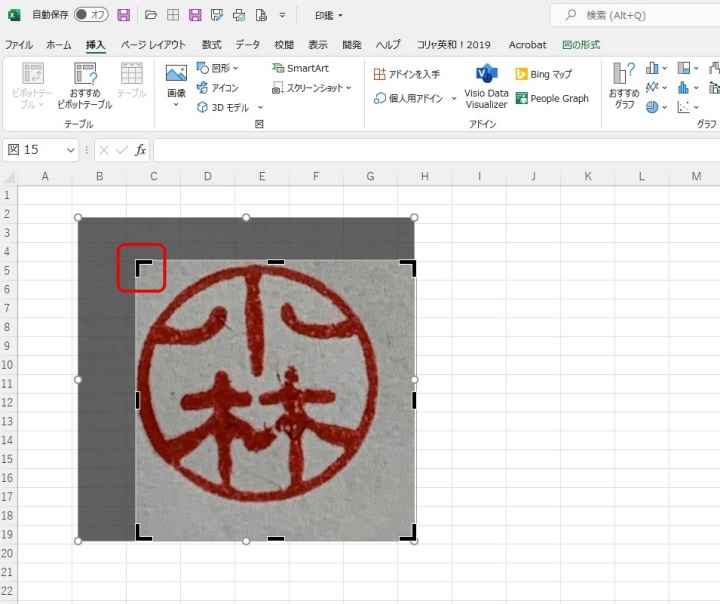Expand the 3D モデル dropdown arrow
The height and width of the screenshot is (604, 720).
click(260, 107)
